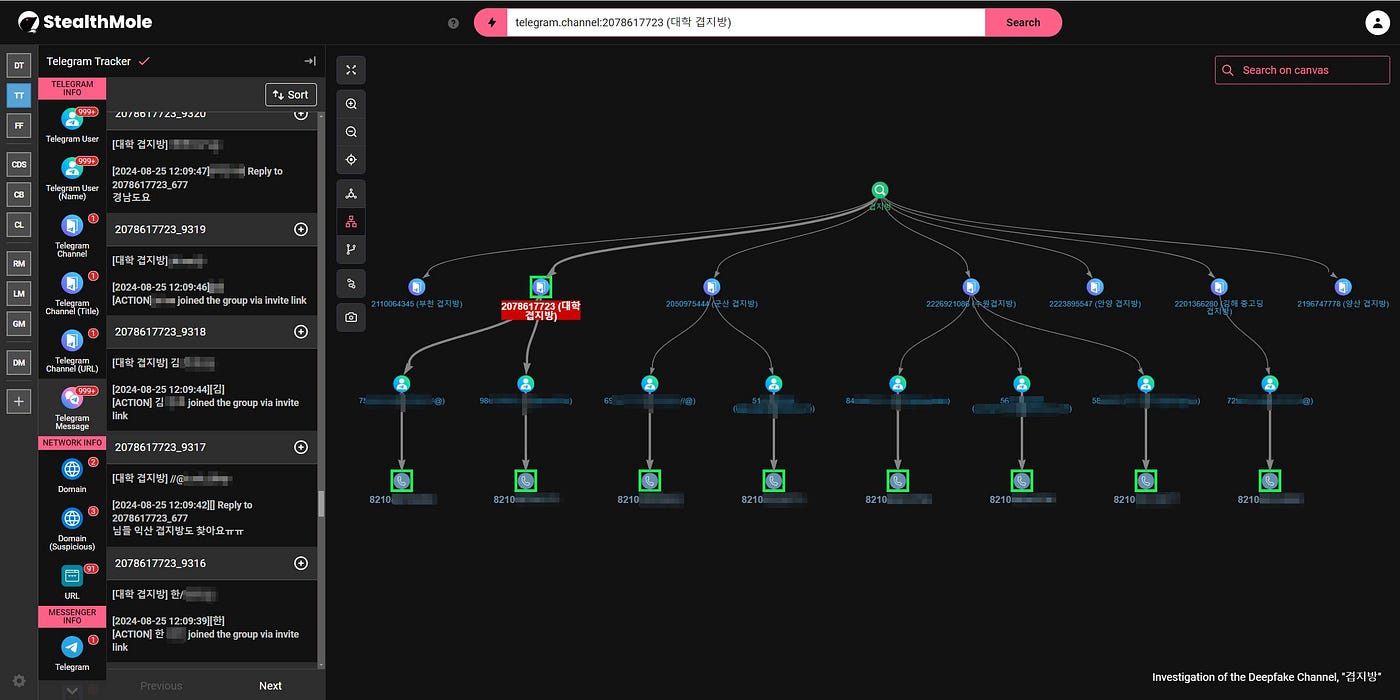The width and height of the screenshot is (1400, 700).
Task: Select branch layout icon
Action: point(351,250)
